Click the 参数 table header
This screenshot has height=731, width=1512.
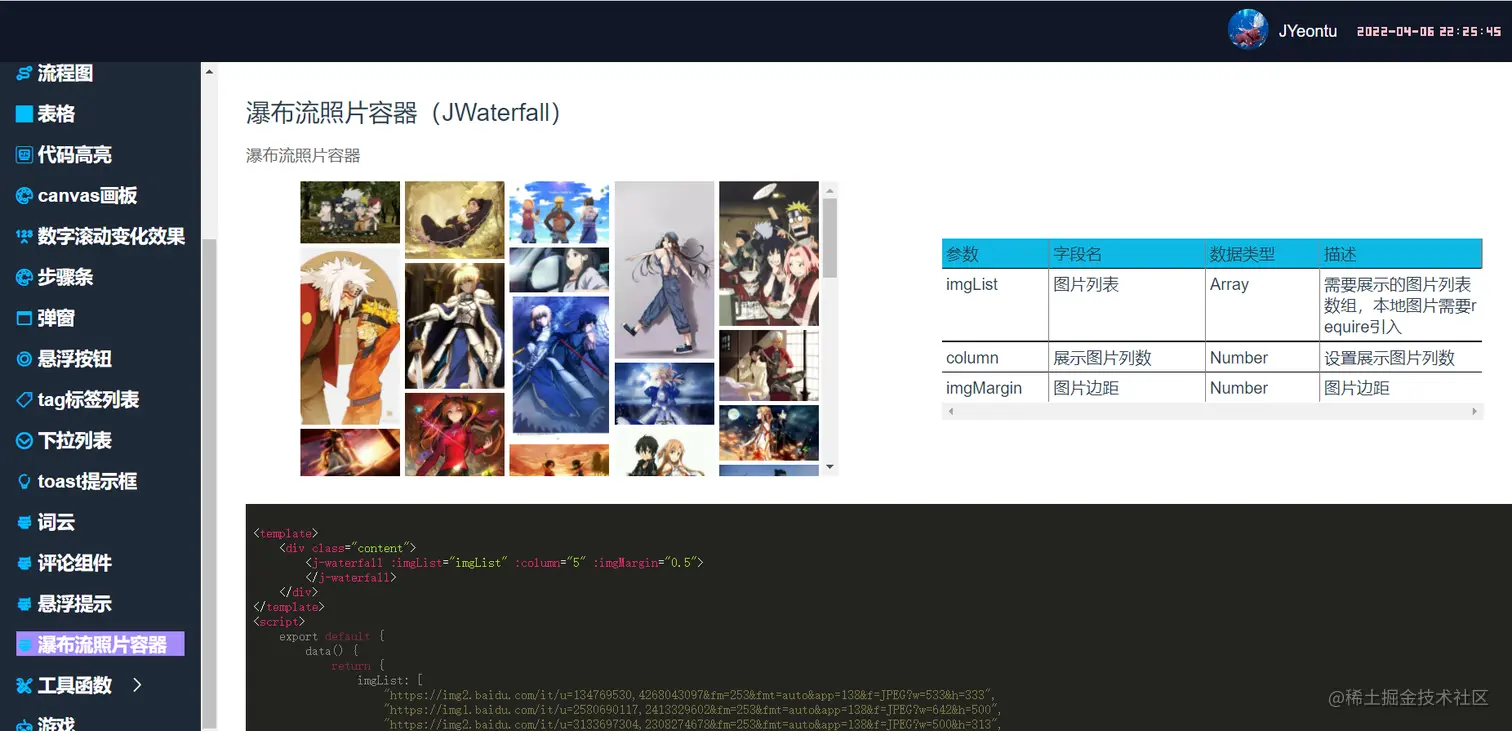pyautogui.click(x=995, y=254)
